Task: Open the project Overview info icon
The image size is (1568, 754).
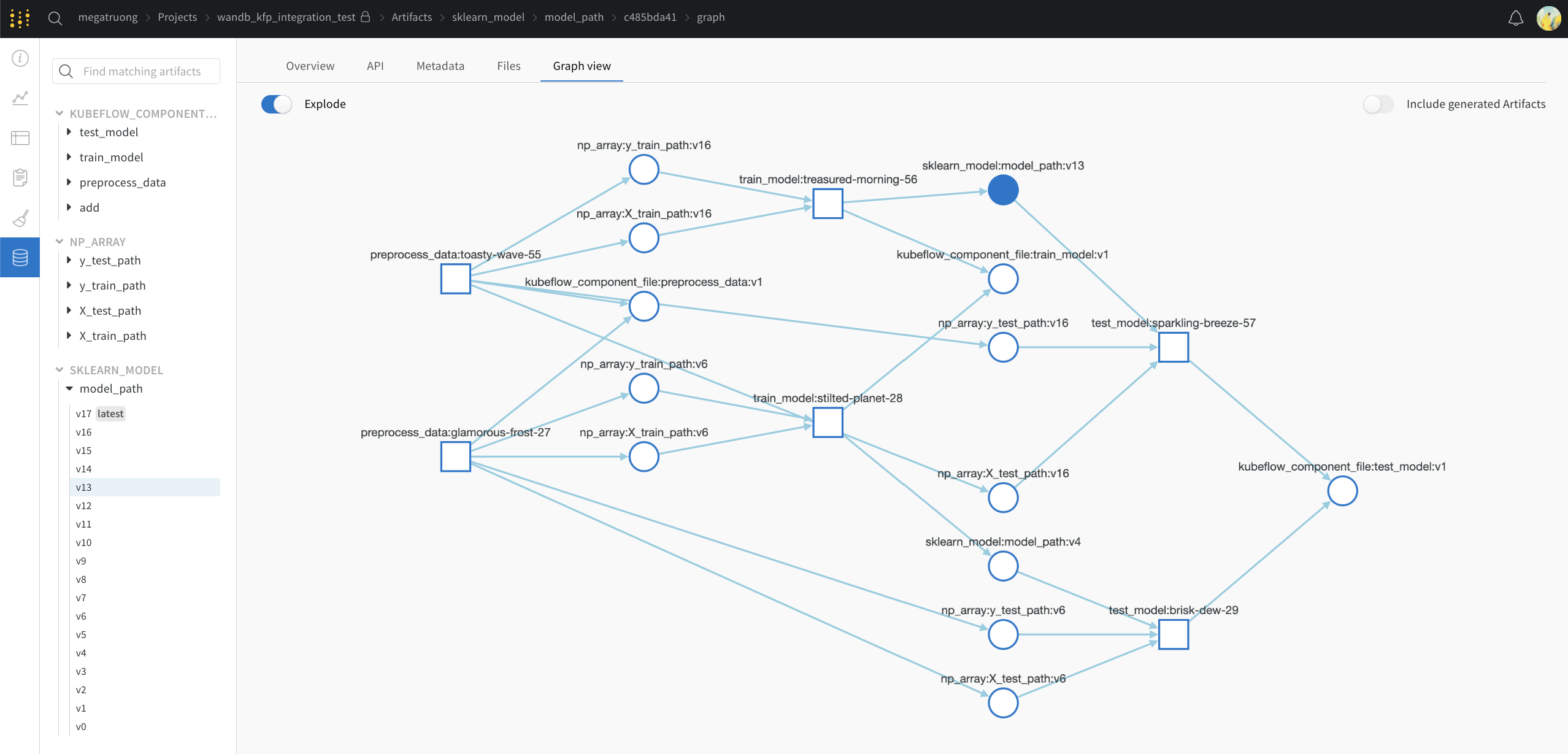Action: [x=20, y=58]
